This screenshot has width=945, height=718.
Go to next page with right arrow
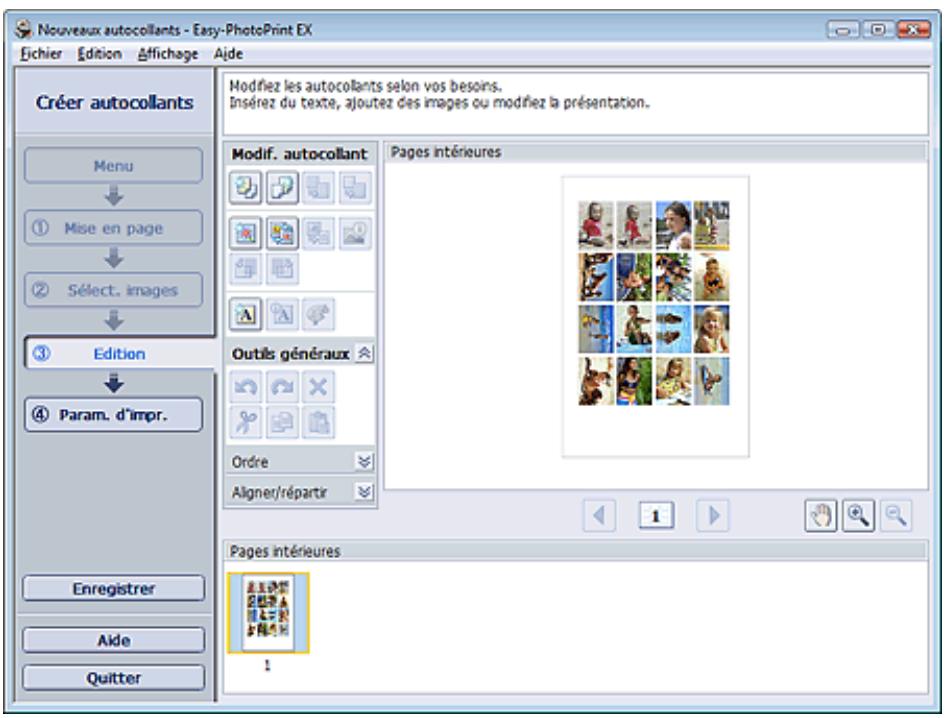click(713, 515)
